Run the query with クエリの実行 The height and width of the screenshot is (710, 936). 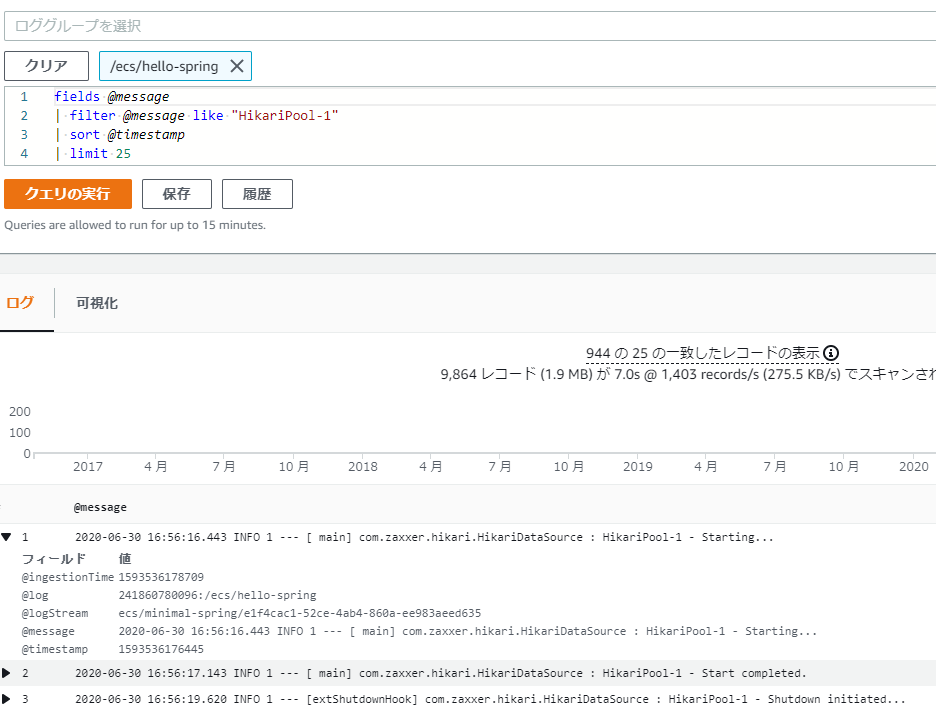(68, 194)
